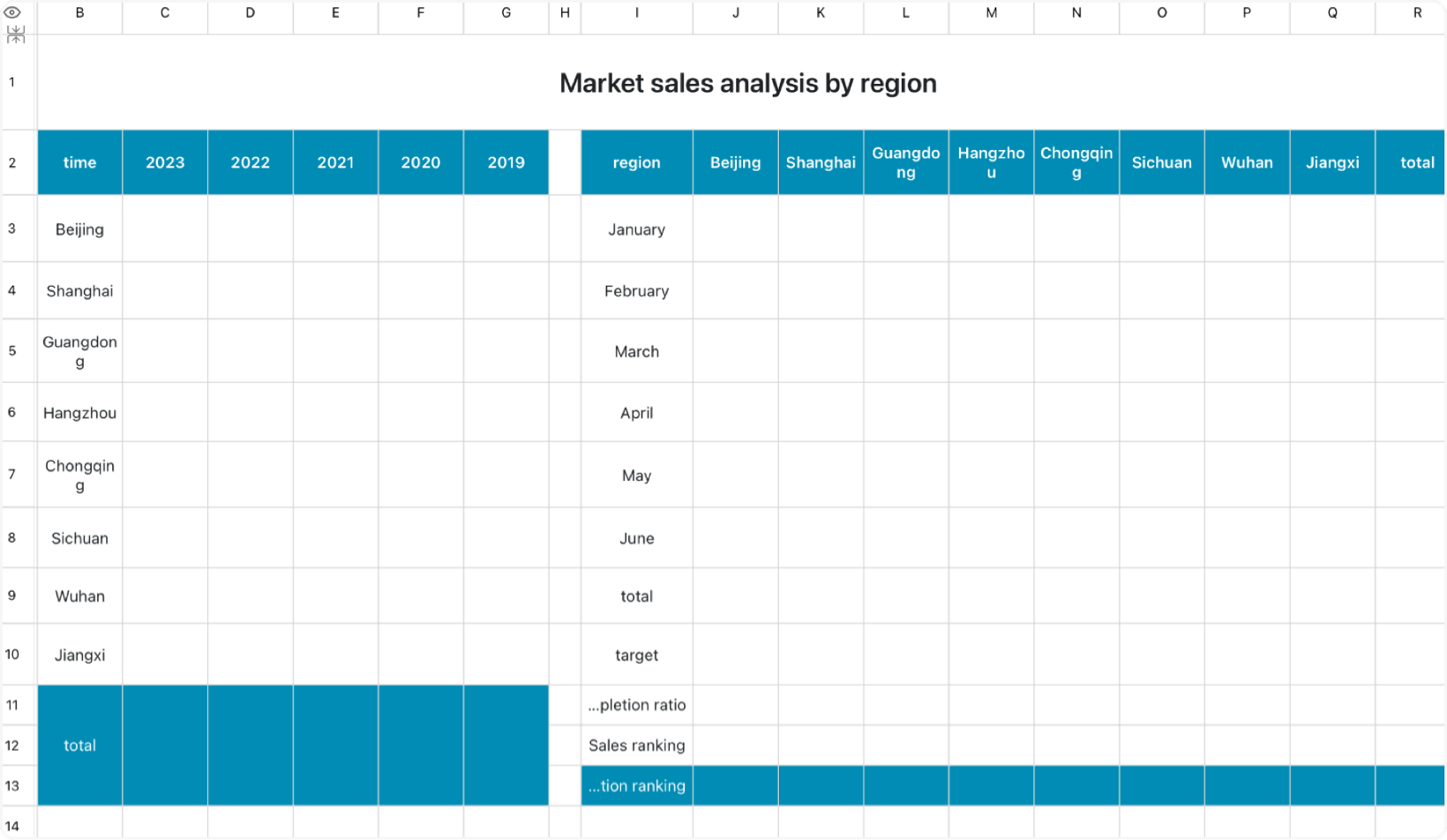The width and height of the screenshot is (1447, 840).
Task: Select column H header
Action: [565, 12]
